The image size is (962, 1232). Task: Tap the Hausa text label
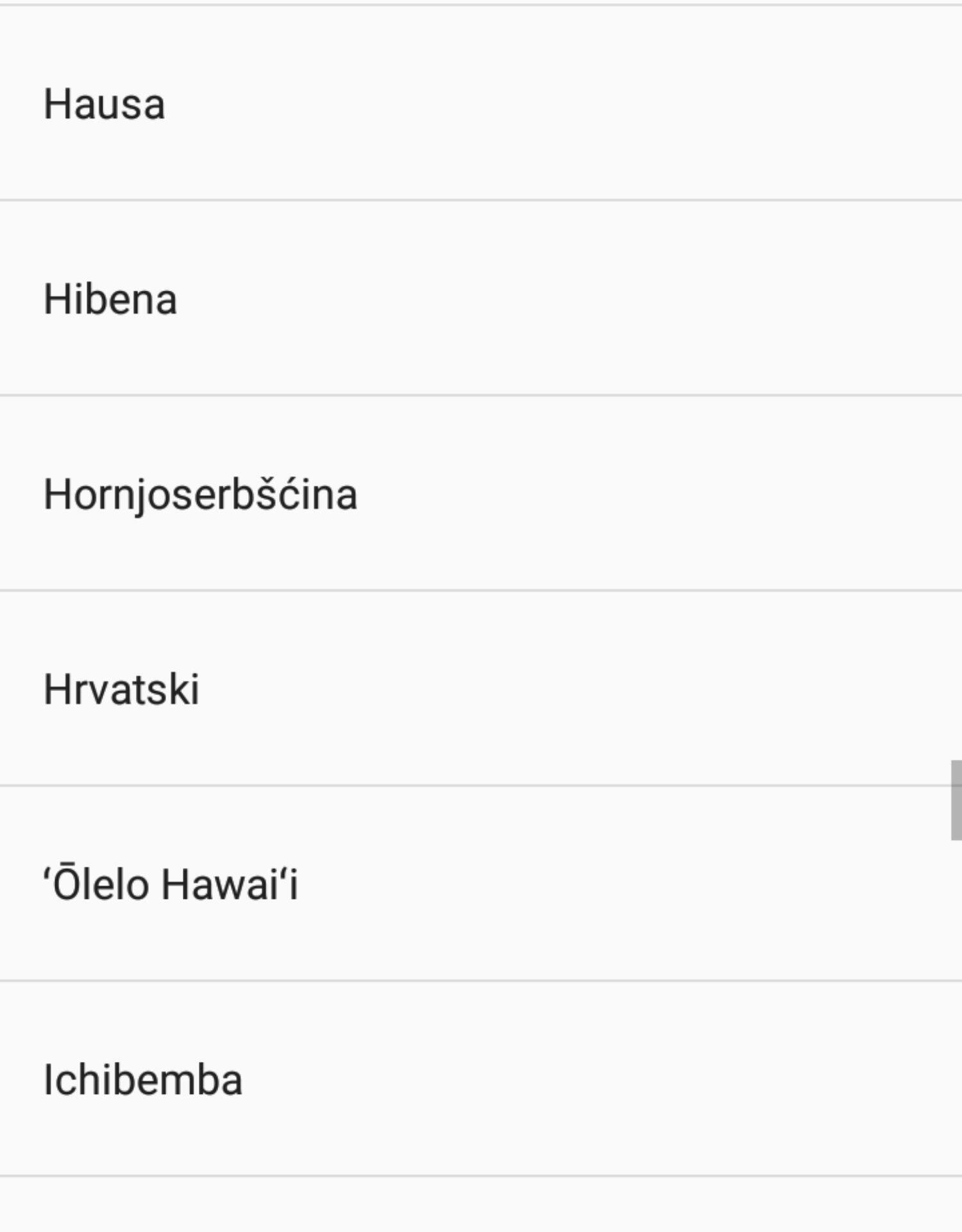pos(104,104)
